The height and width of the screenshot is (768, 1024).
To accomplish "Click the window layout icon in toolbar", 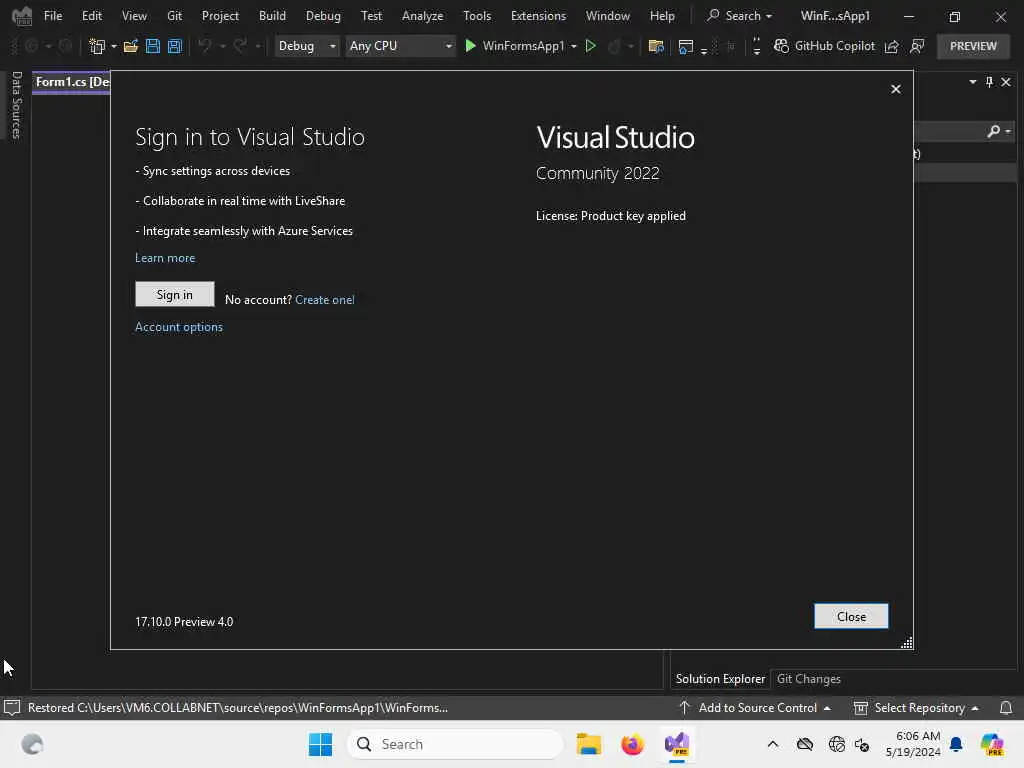I will pos(686,46).
